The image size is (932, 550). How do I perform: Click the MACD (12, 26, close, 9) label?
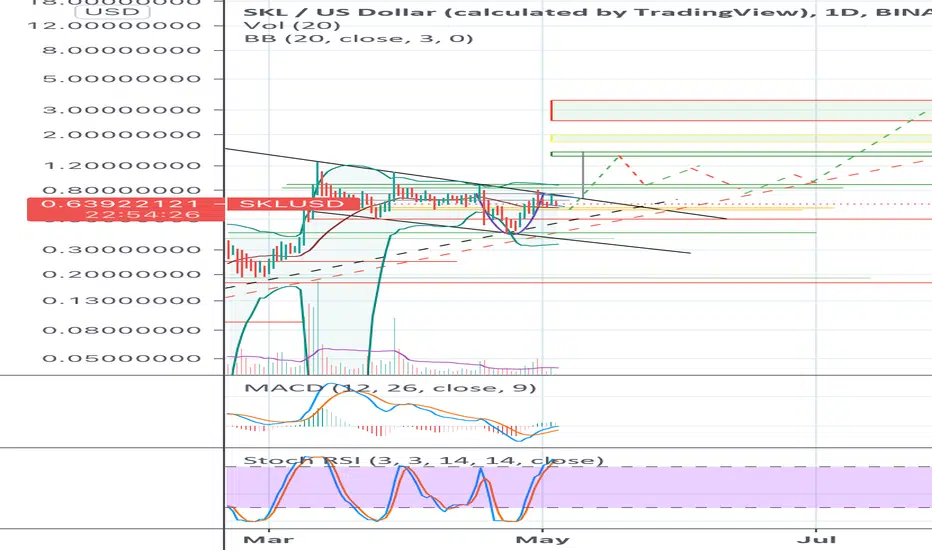pos(390,388)
